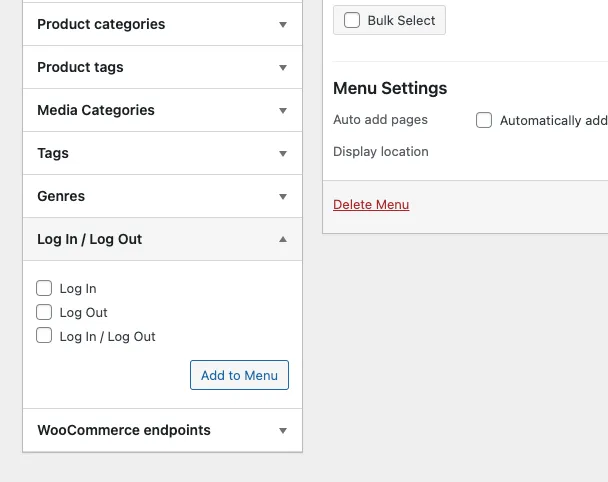
Task: Click the Log In / Log Out heading
Action: coord(90,239)
